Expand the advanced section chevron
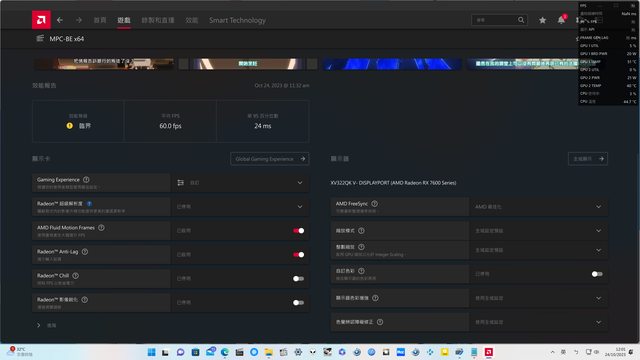This screenshot has width=640, height=360. [39, 325]
